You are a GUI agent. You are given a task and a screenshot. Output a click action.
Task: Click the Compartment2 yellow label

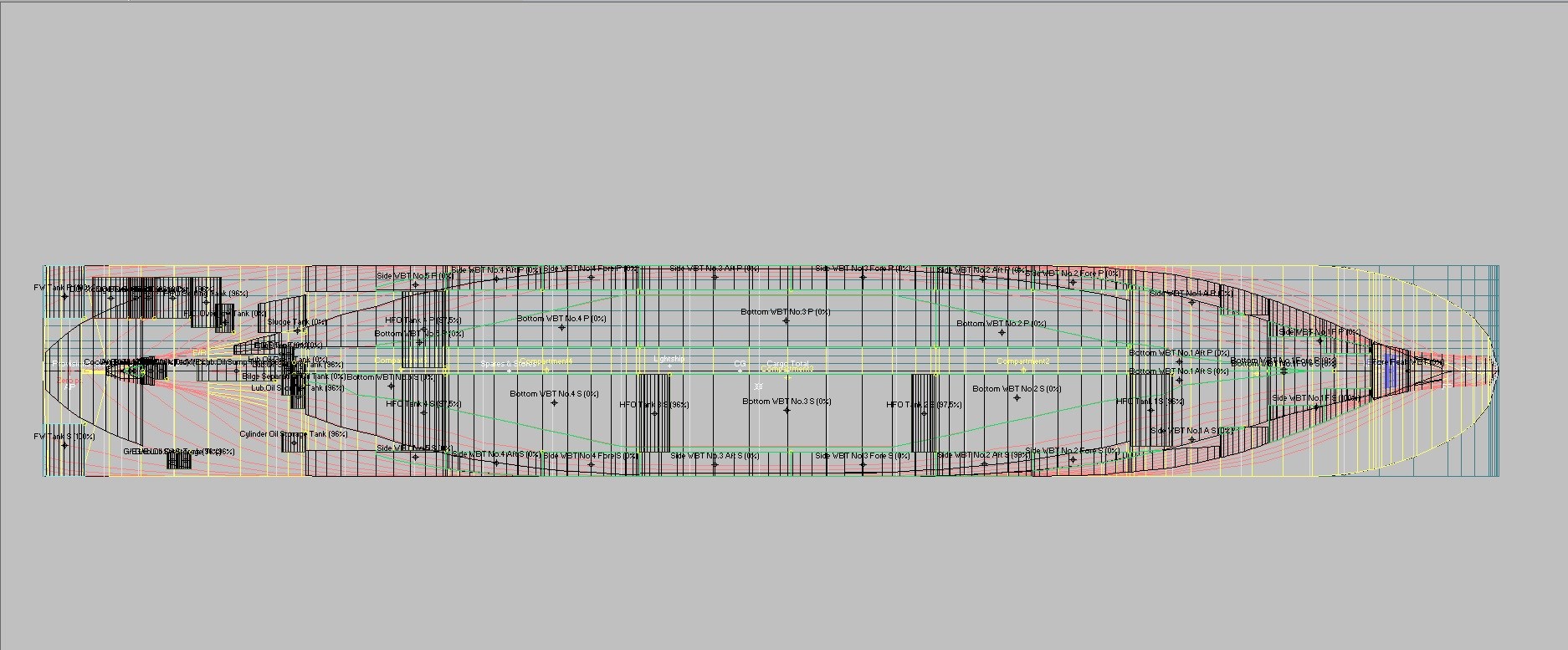1022,361
